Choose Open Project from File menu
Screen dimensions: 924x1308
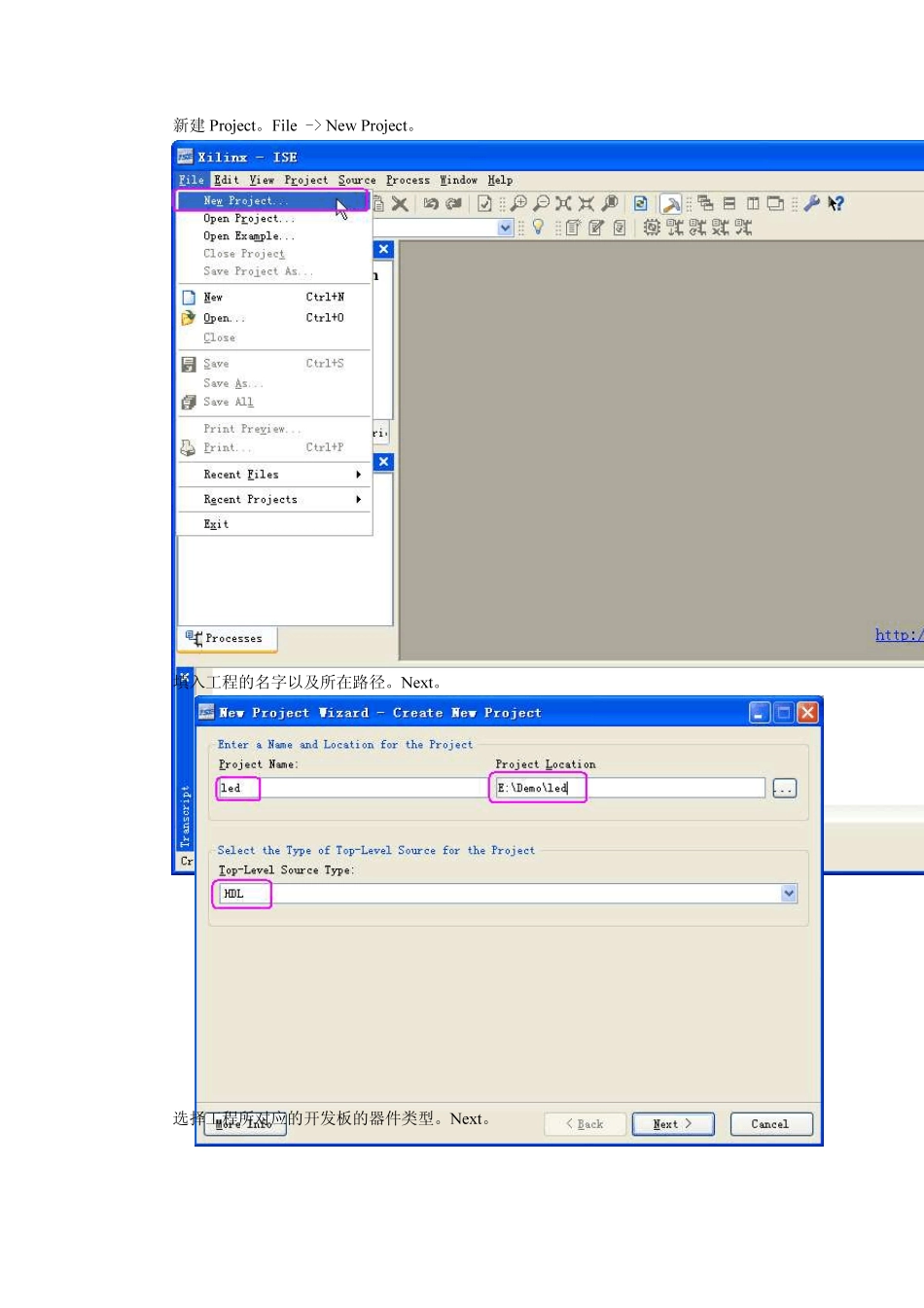coord(274,219)
